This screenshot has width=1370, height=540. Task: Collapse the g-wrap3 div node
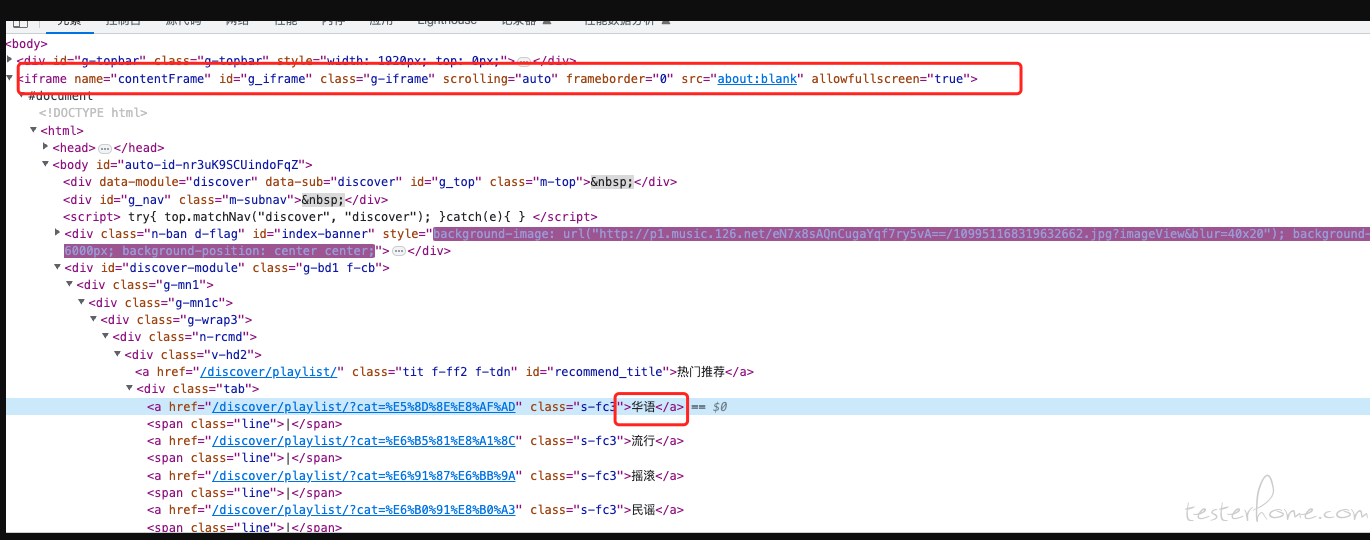coord(93,320)
